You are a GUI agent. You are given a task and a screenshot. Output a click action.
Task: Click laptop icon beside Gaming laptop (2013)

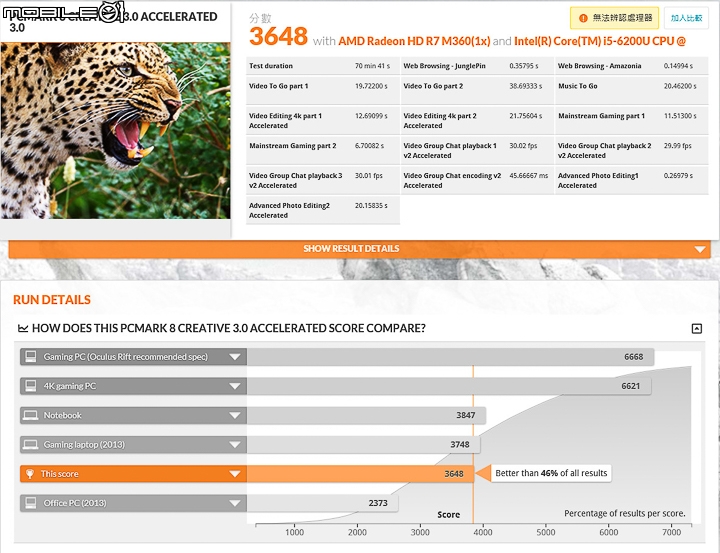(x=31, y=445)
